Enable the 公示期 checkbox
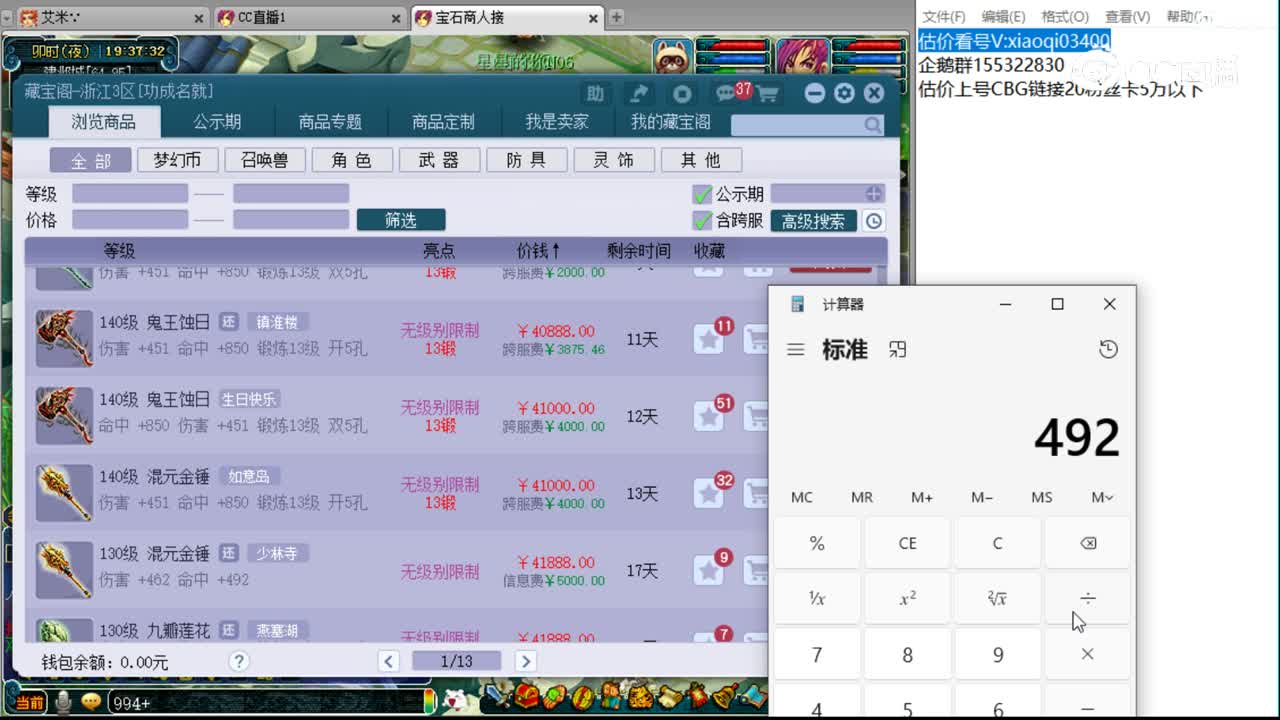The width and height of the screenshot is (1280, 720). click(701, 195)
